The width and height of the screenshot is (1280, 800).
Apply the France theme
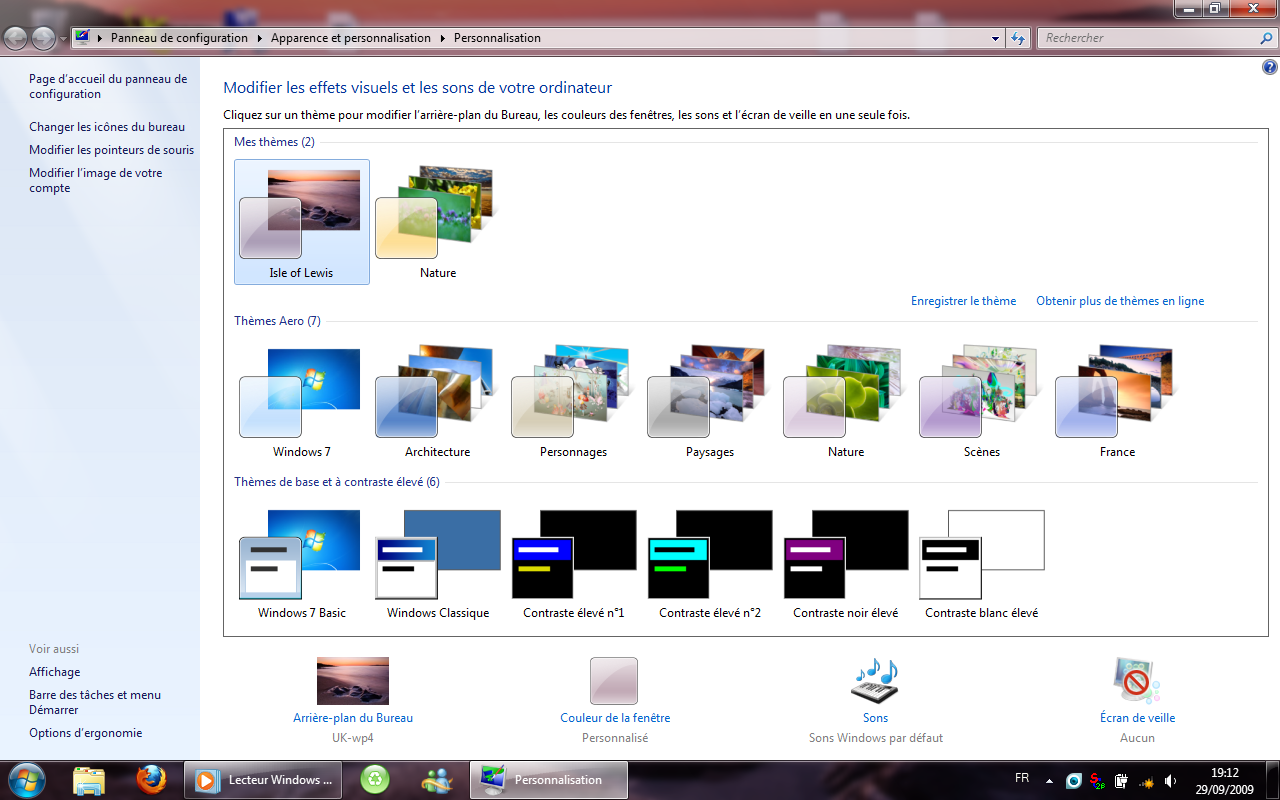point(1117,402)
